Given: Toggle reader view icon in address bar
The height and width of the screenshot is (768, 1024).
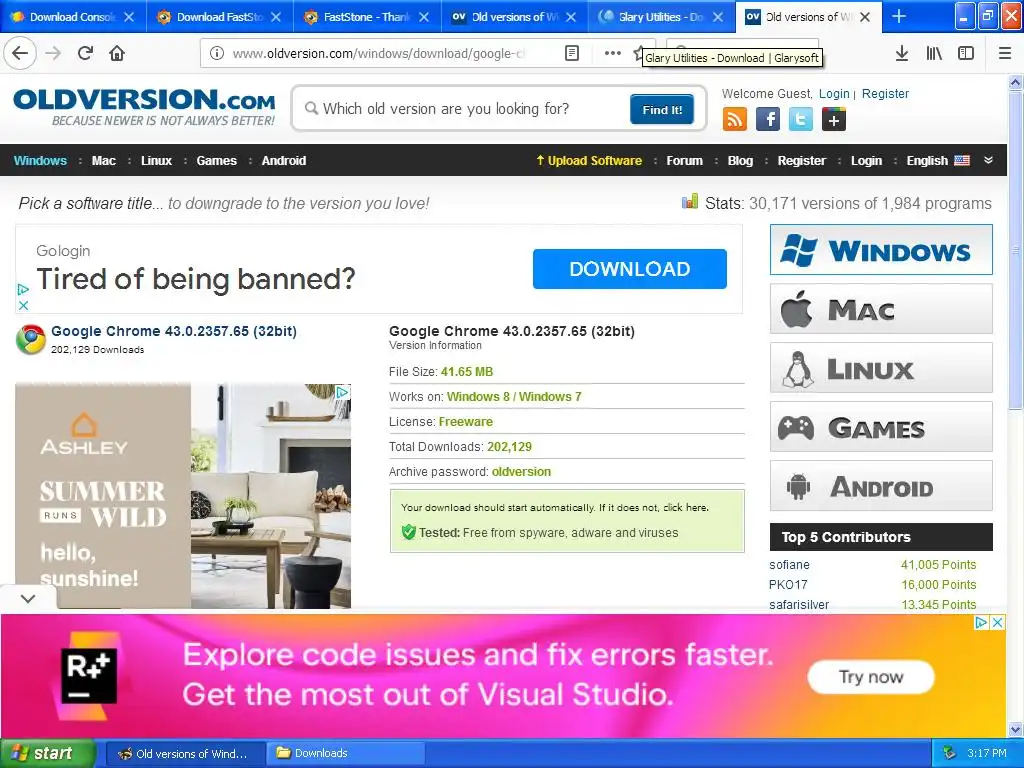Looking at the screenshot, I should pos(571,53).
